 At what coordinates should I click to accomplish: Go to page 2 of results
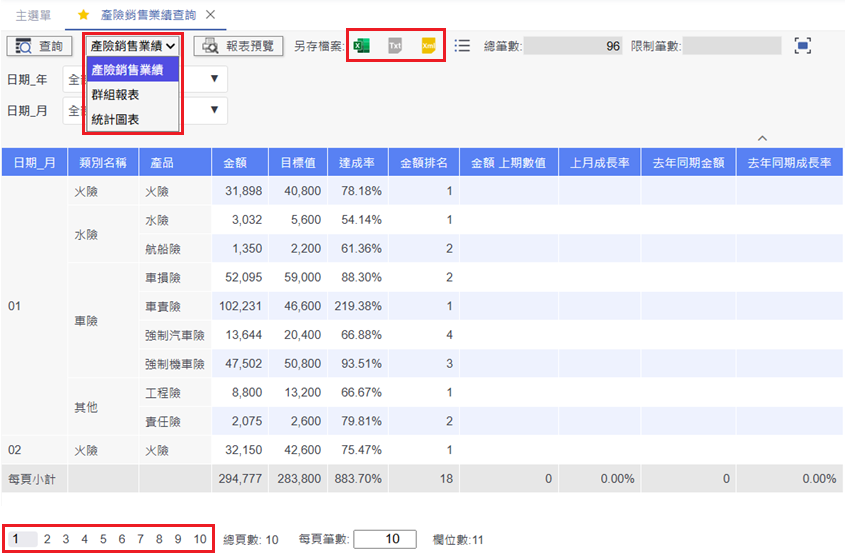point(46,539)
